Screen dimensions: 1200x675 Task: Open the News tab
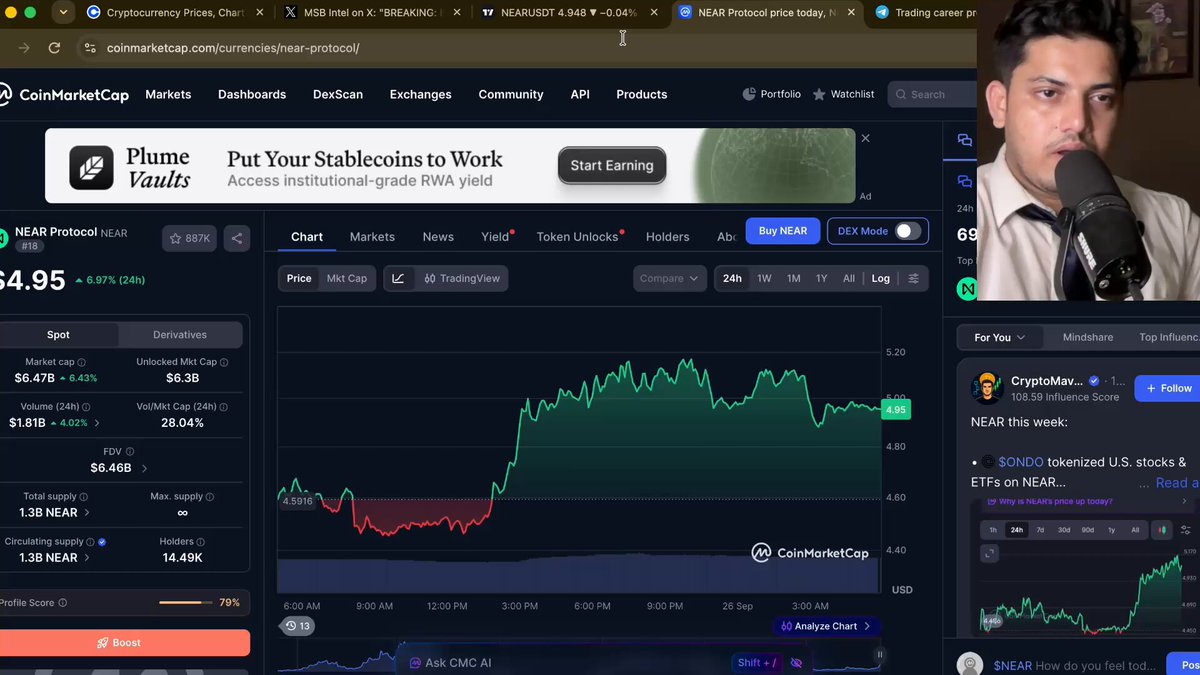[438, 237]
